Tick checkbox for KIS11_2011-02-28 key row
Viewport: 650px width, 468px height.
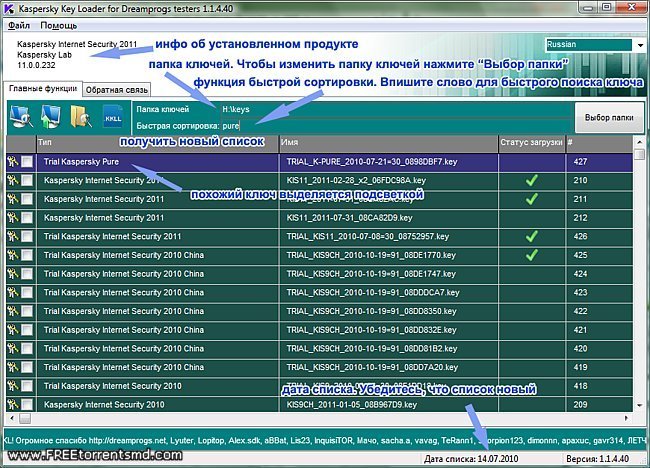(27, 180)
